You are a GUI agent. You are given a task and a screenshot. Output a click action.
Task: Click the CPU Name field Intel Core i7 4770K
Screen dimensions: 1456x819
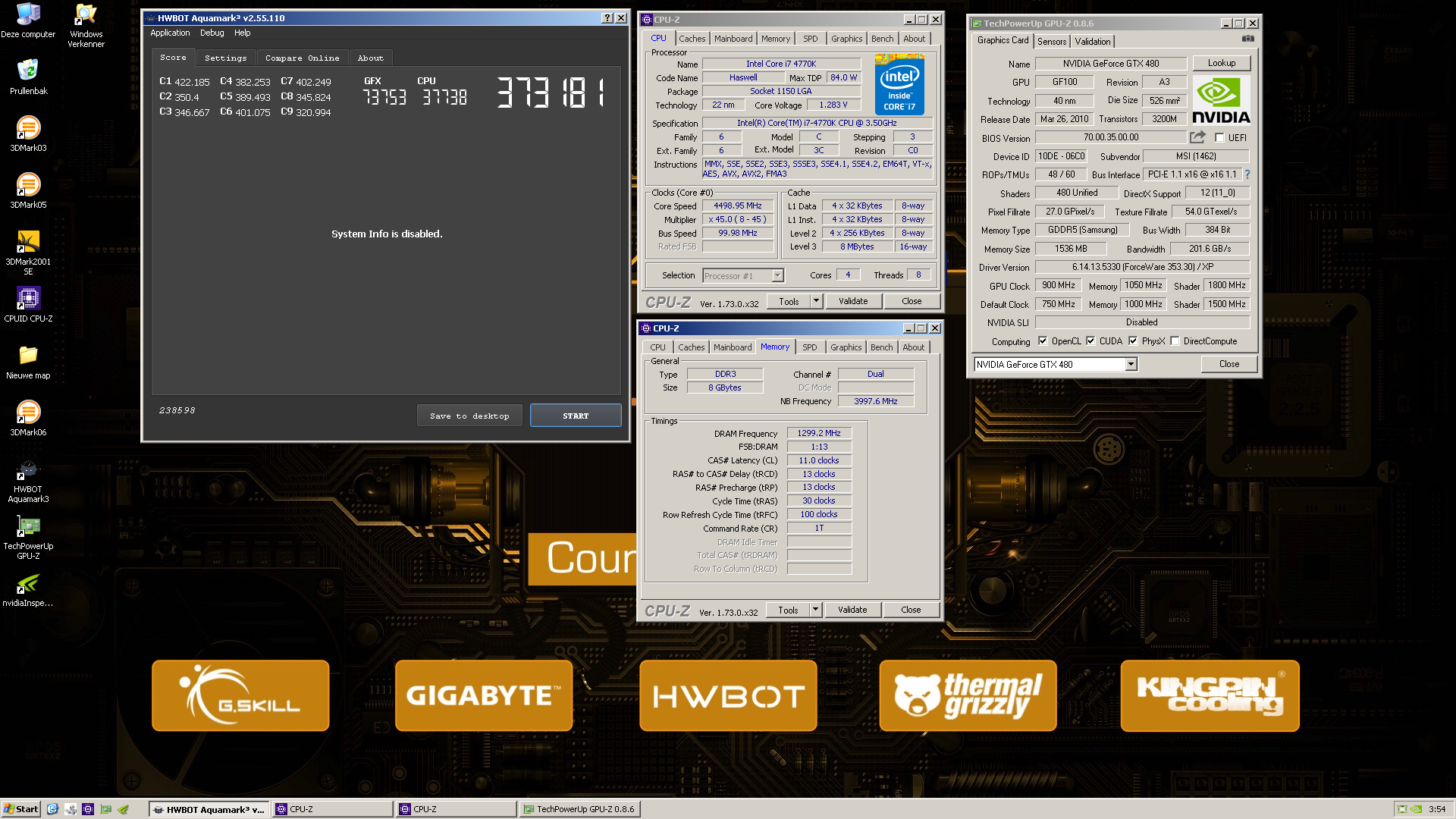(781, 64)
